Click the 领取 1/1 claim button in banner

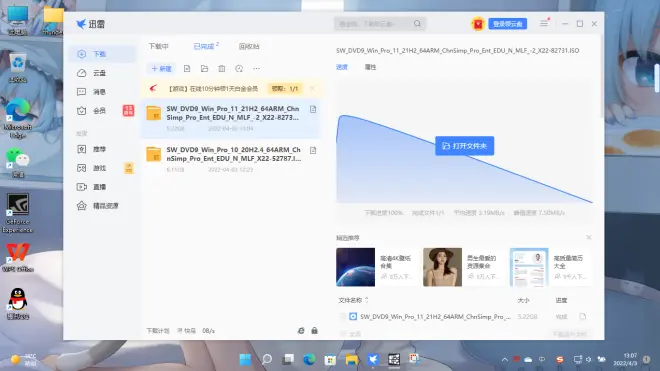(285, 89)
